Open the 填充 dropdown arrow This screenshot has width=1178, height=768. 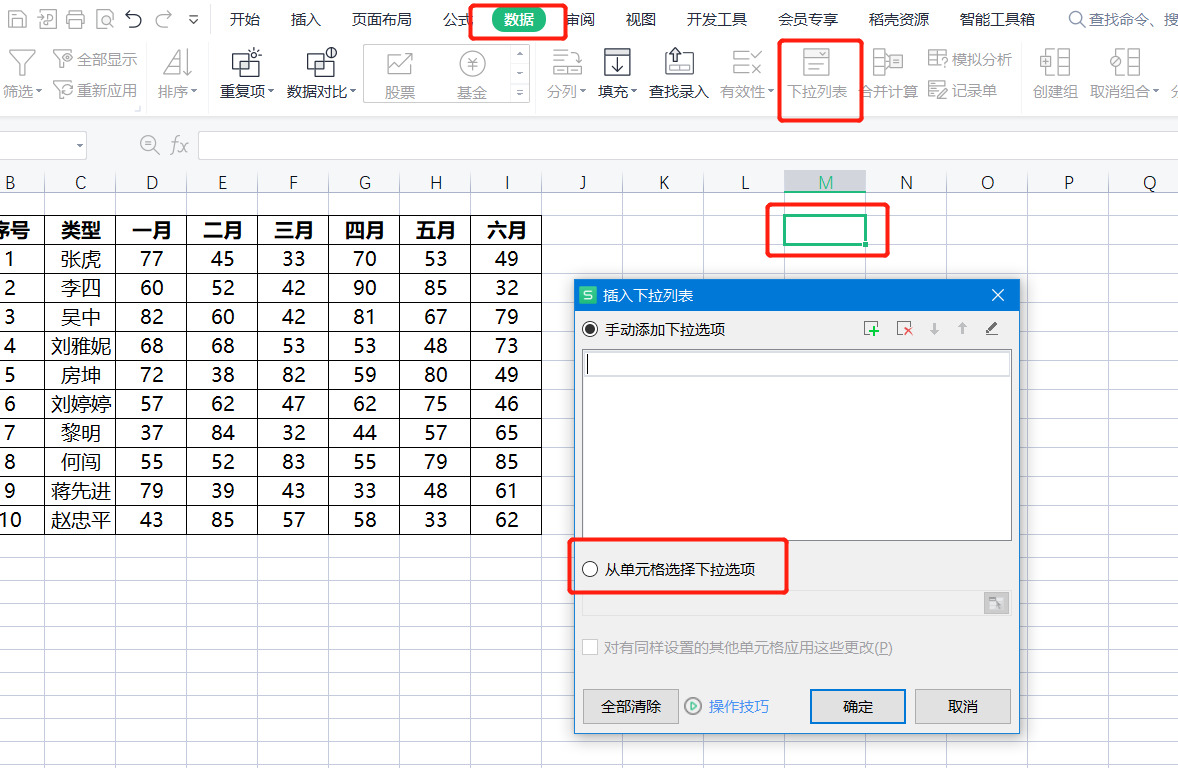tap(634, 92)
